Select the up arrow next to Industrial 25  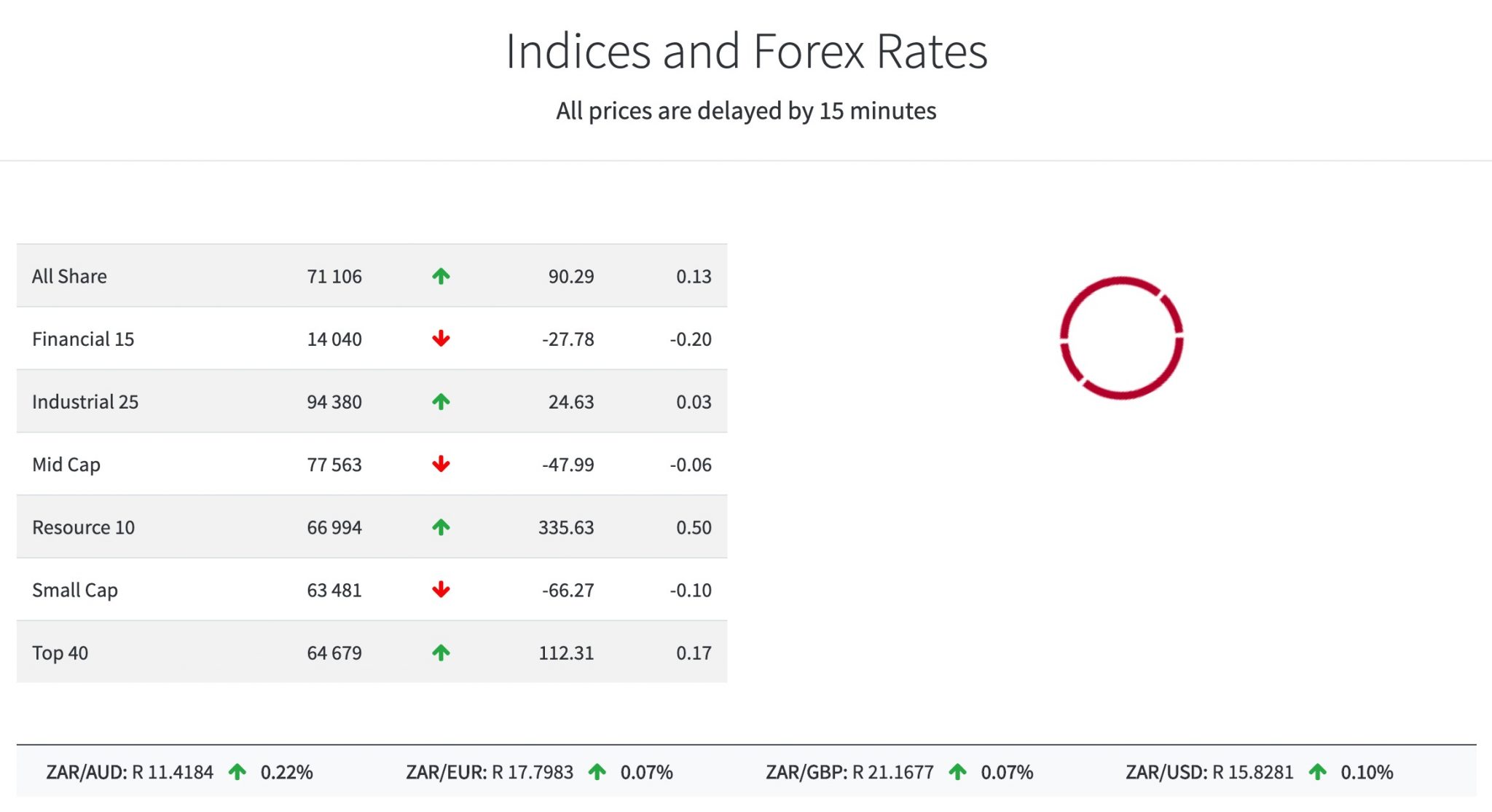[441, 401]
